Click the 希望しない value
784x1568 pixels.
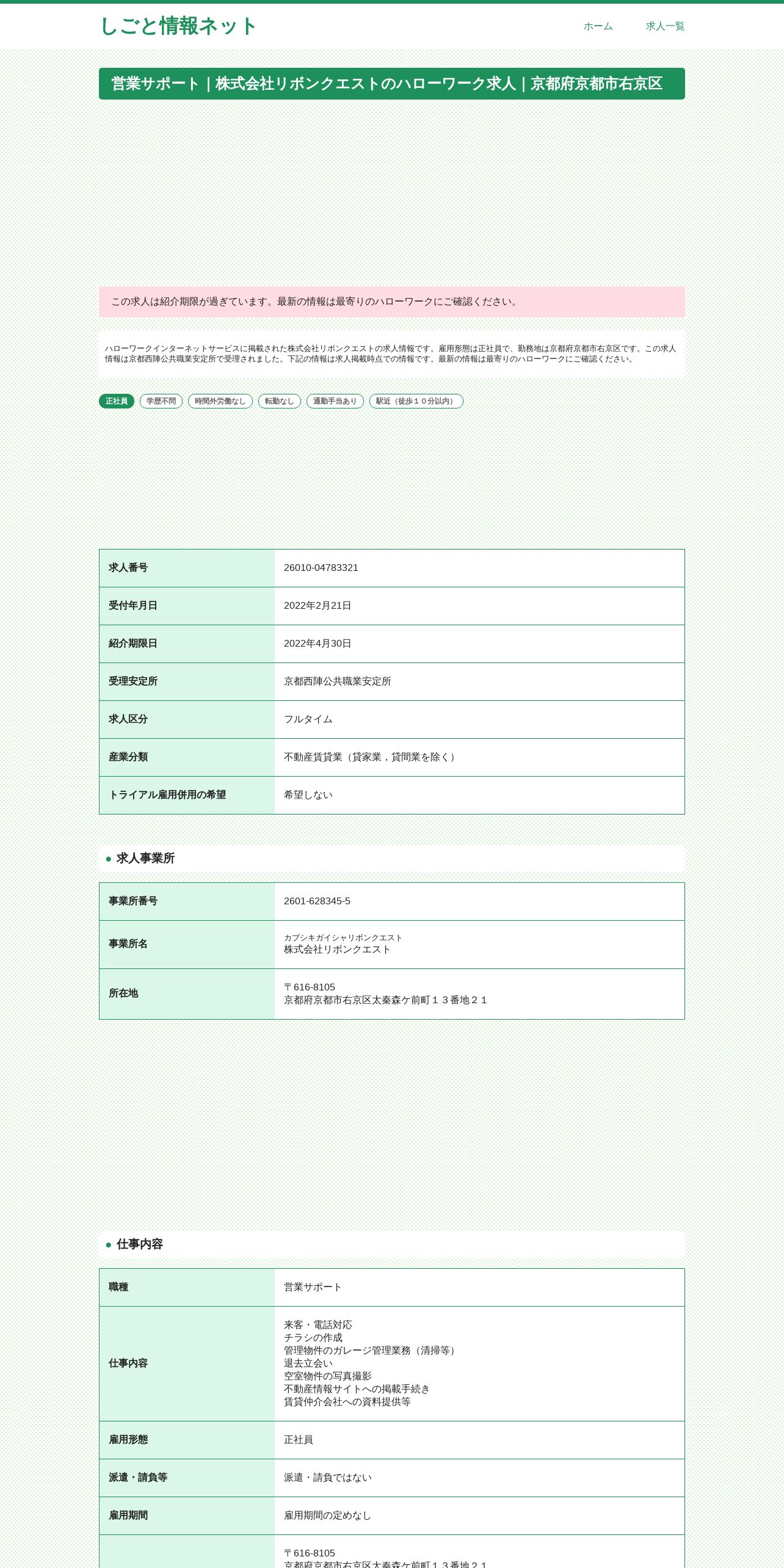(x=308, y=795)
